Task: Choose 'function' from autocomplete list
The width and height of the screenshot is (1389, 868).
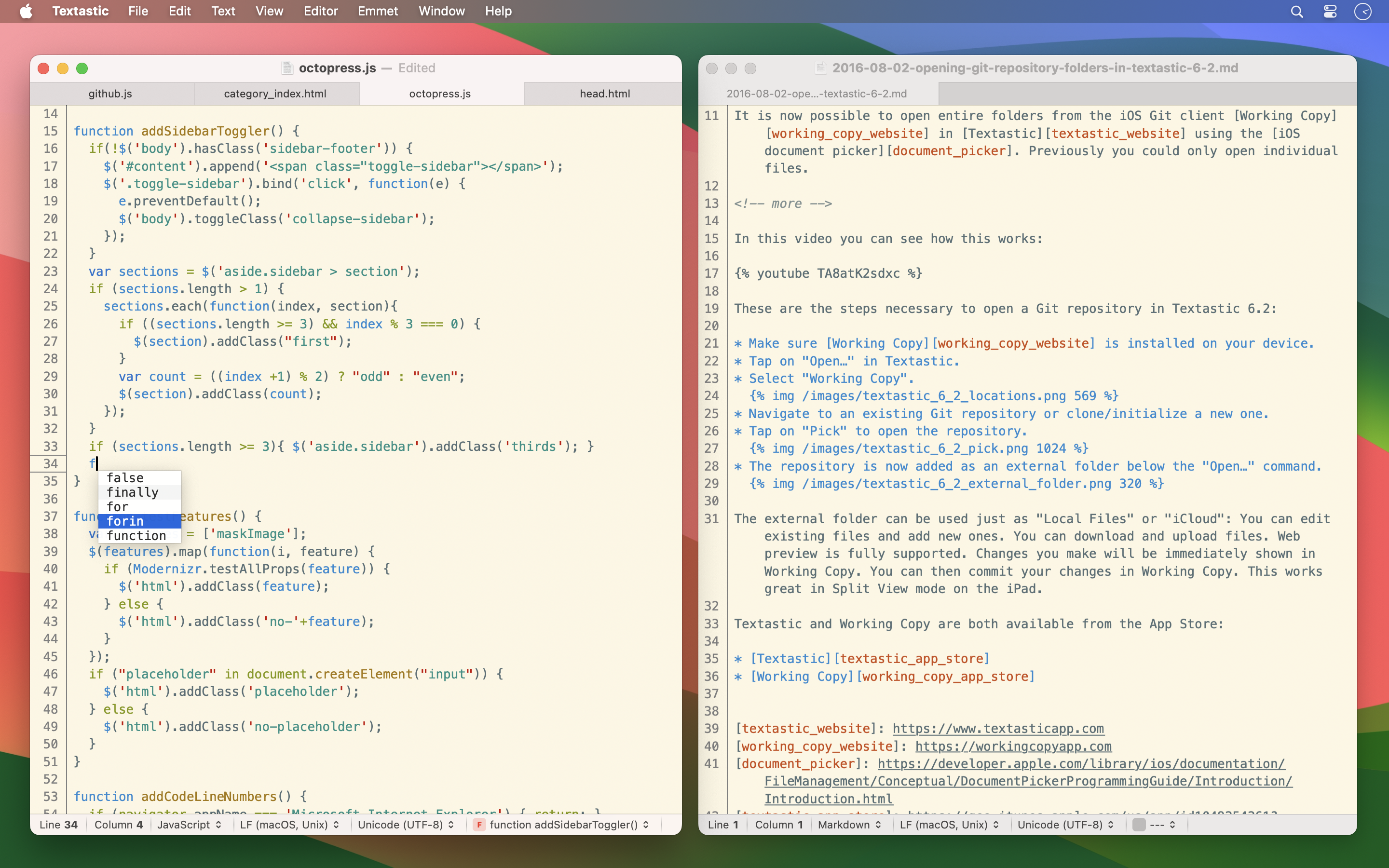Action: point(139,535)
